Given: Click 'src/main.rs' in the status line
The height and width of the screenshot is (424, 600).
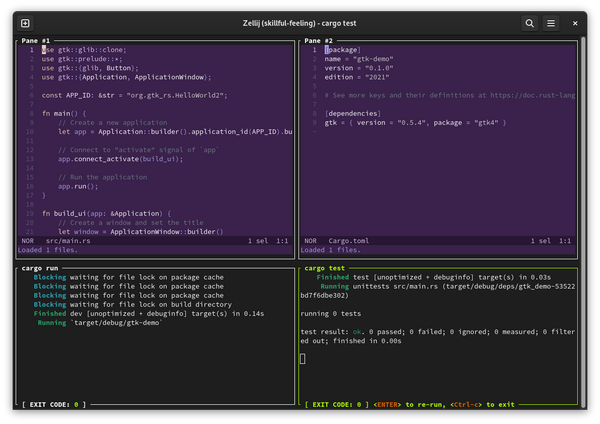Looking at the screenshot, I should pos(68,241).
